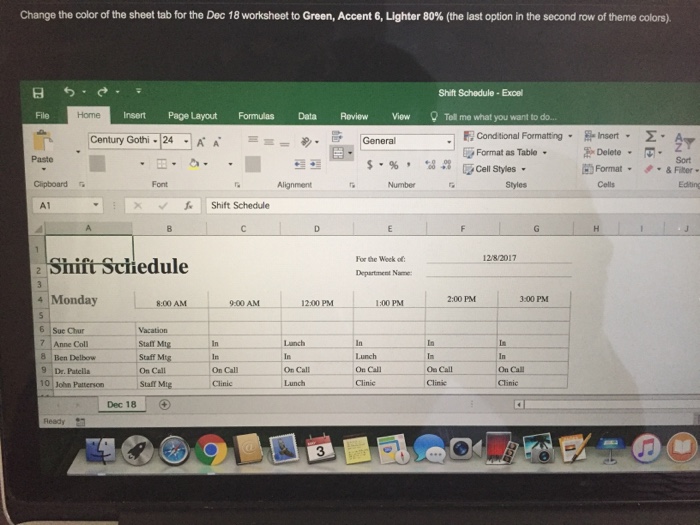Click Decrease Decimal
Screen dimensions: 700x525
click(x=446, y=165)
